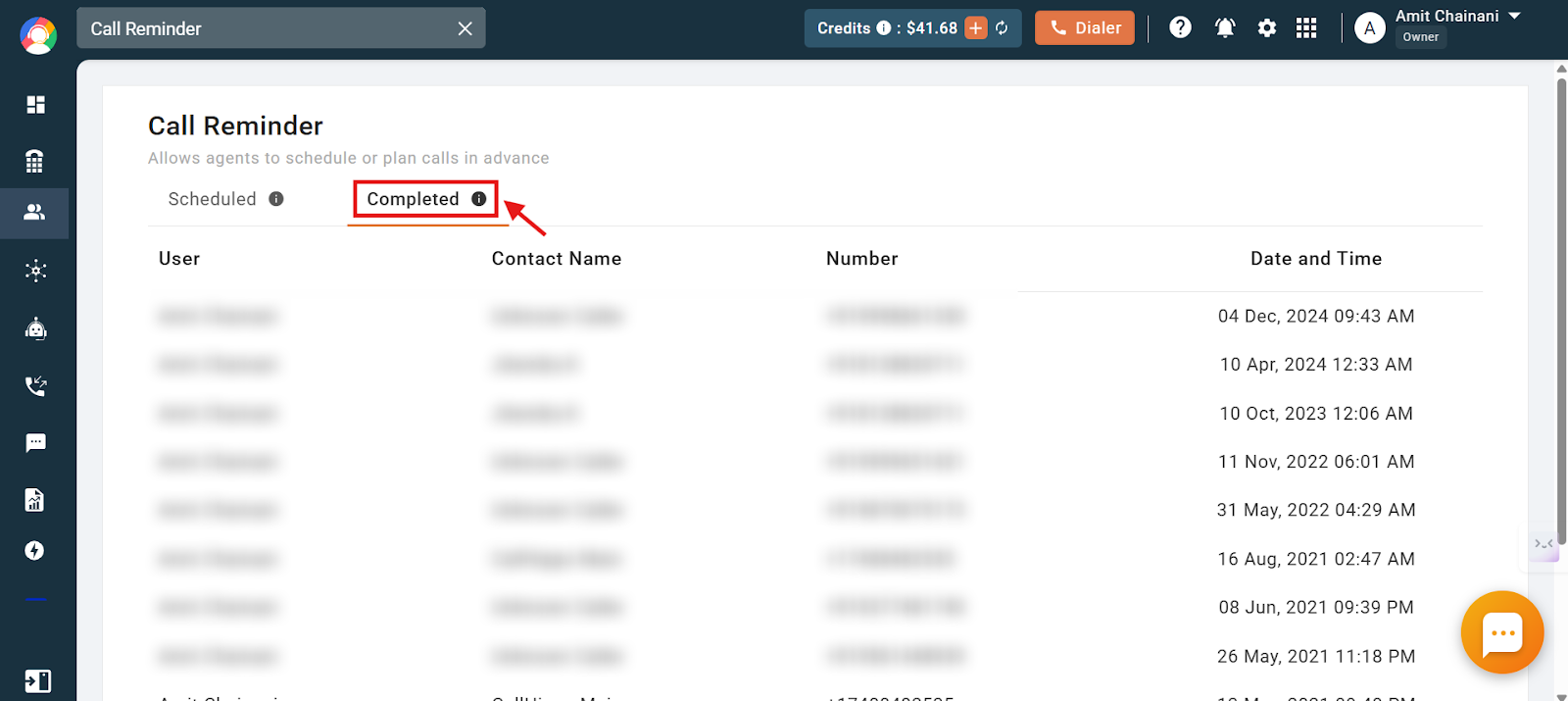Open the call logs phone sidebar icon

point(35,386)
